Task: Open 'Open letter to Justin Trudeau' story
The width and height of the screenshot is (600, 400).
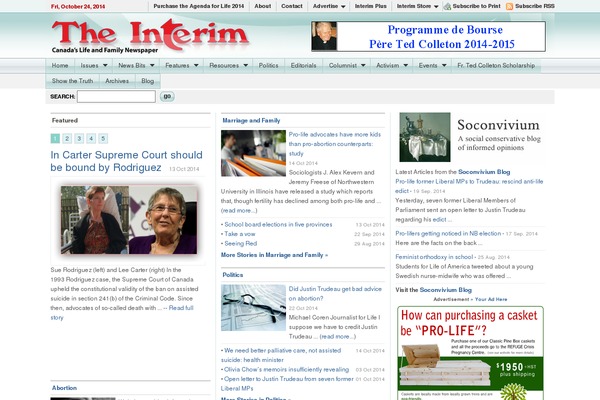Action: [287, 384]
